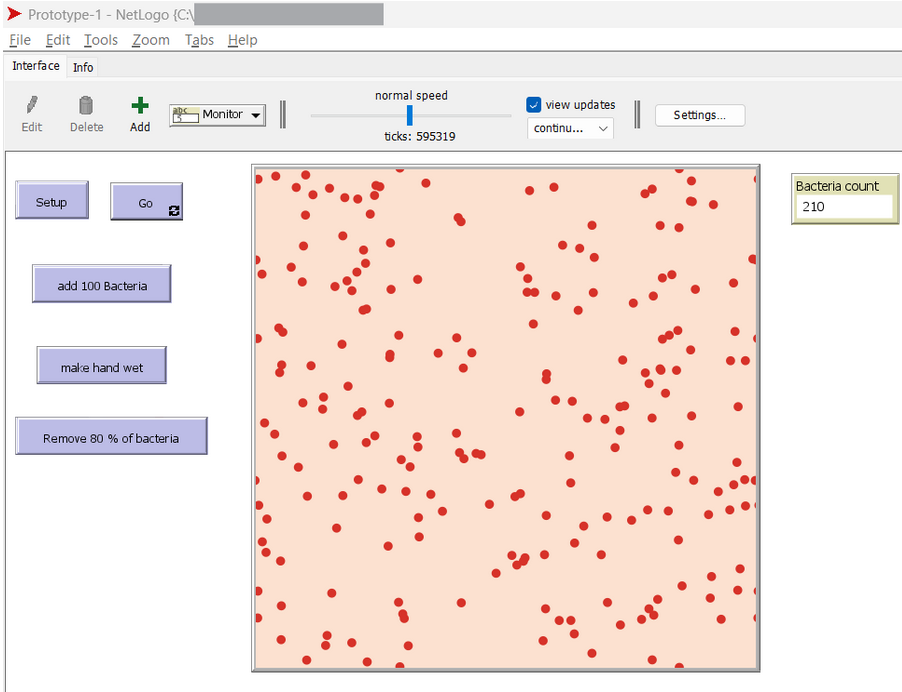Click the add 100 Bacteria button

tap(102, 286)
